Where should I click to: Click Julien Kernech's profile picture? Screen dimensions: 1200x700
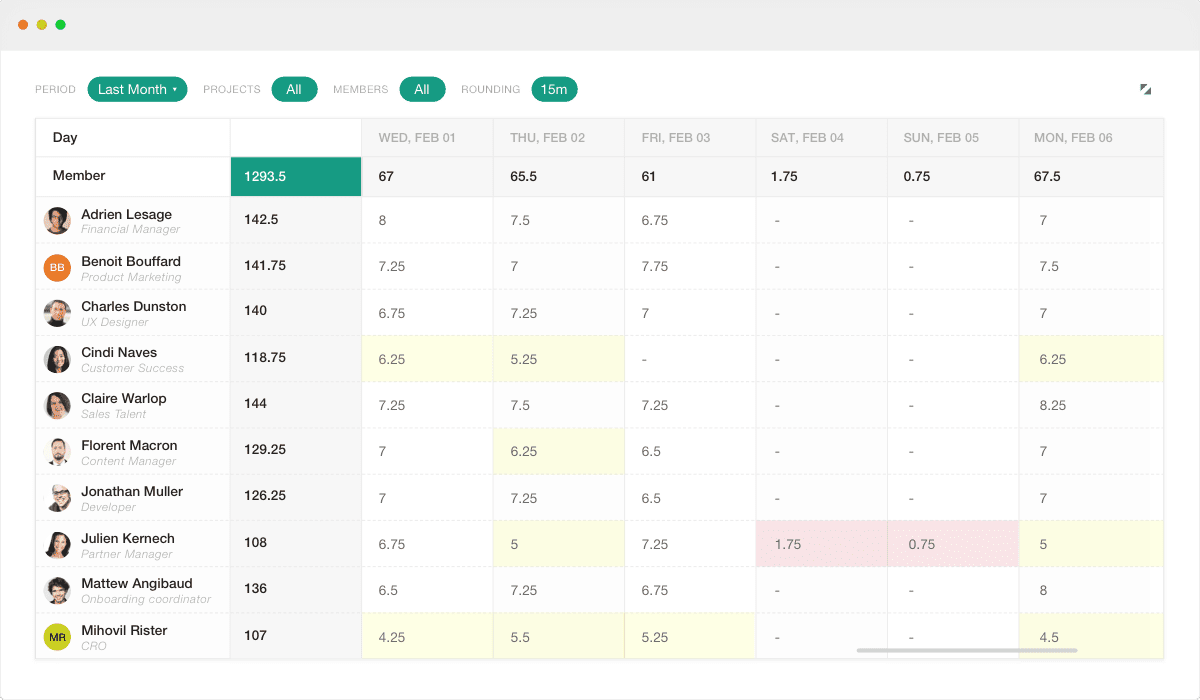tap(57, 543)
